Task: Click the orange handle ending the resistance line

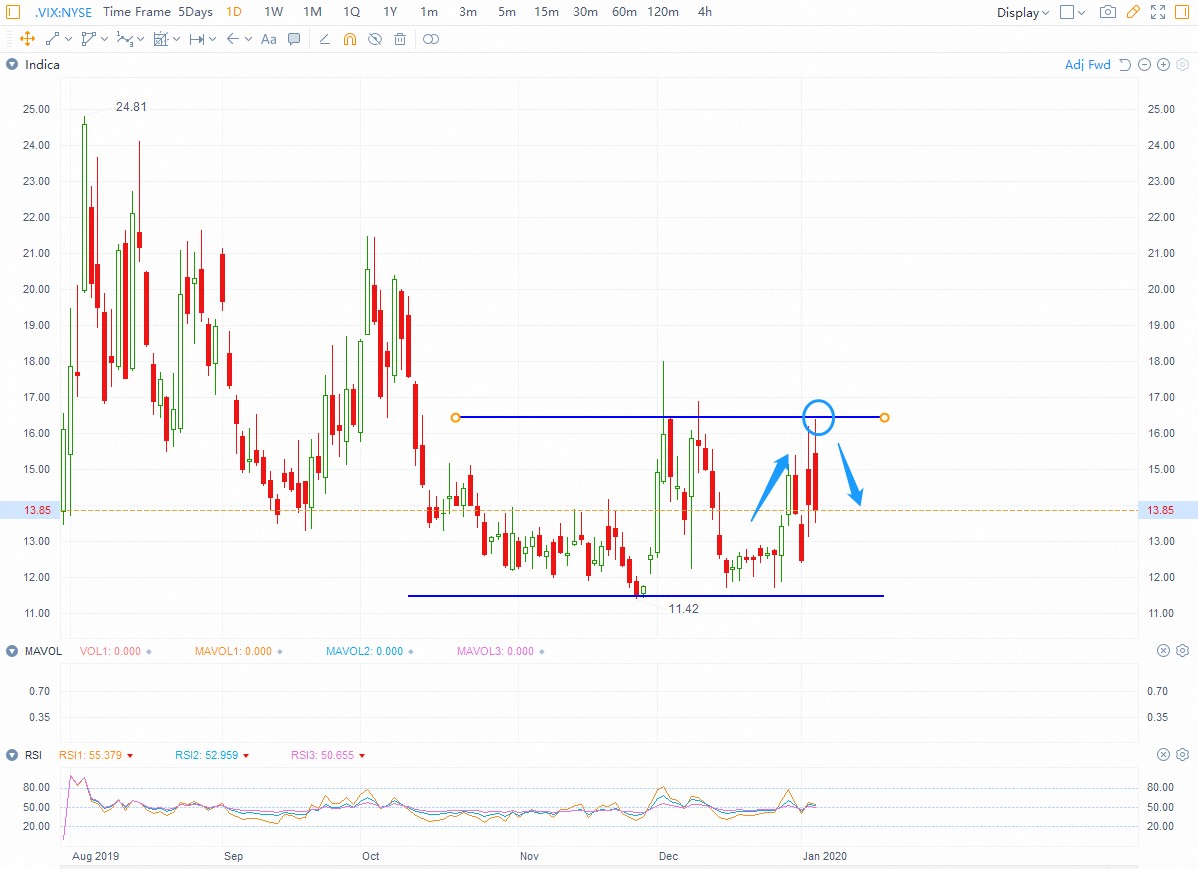Action: (x=884, y=417)
